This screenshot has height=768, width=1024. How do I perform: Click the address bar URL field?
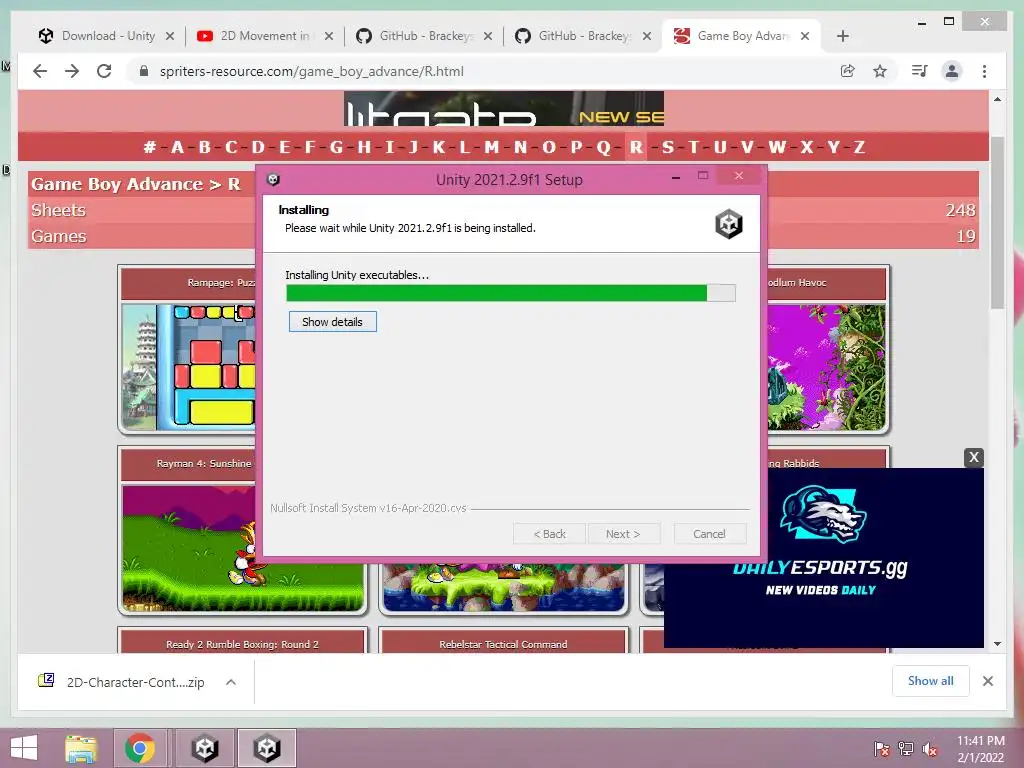click(x=483, y=71)
